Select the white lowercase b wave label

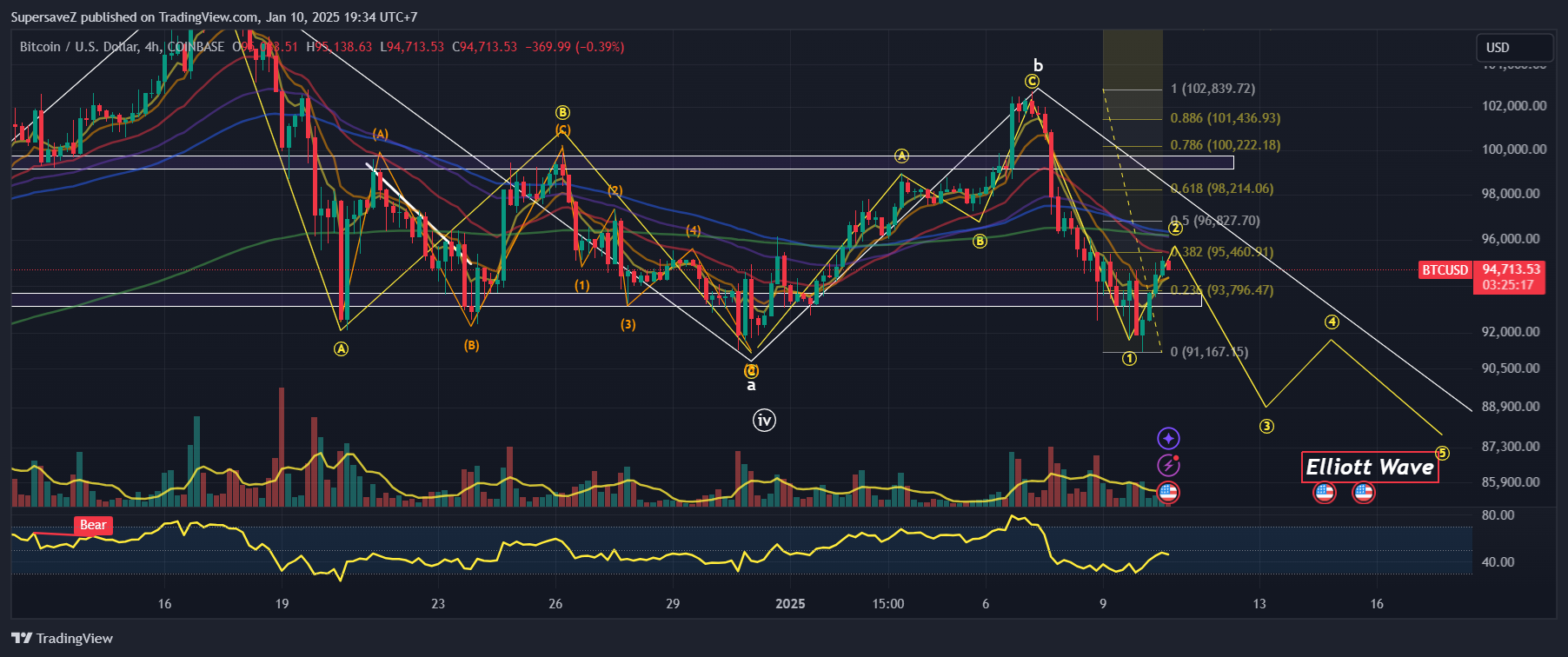(x=1038, y=66)
